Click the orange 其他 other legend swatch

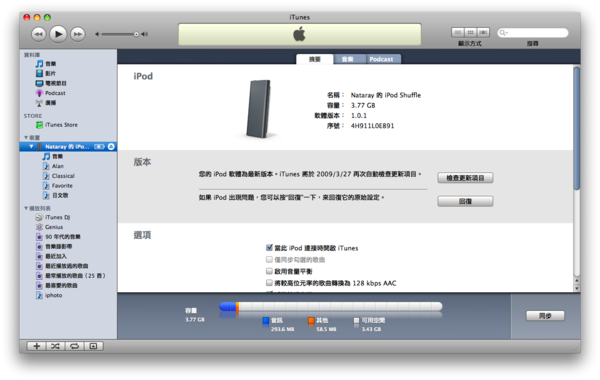point(311,320)
